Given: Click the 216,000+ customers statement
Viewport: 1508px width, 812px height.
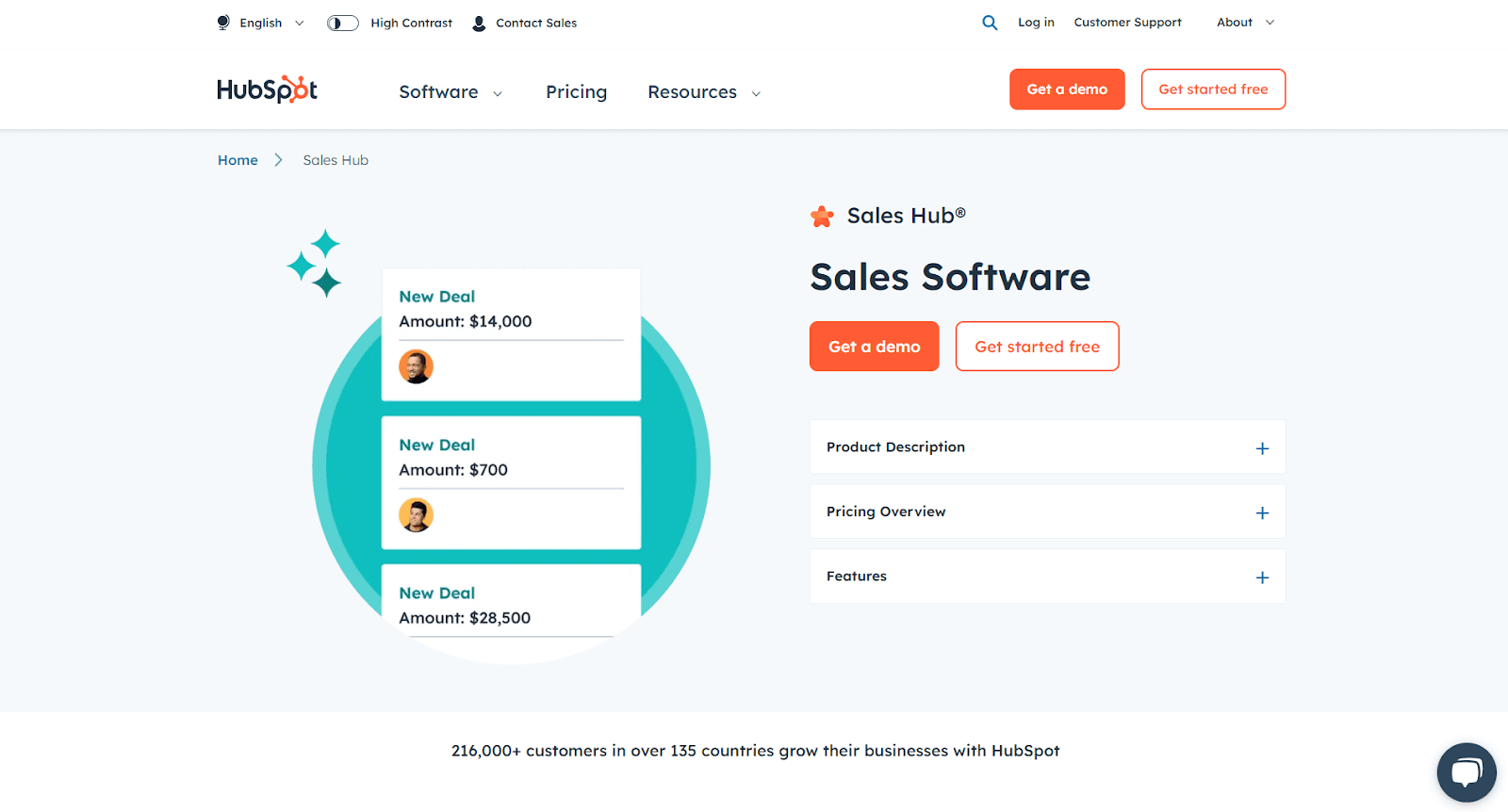Looking at the screenshot, I should (756, 751).
